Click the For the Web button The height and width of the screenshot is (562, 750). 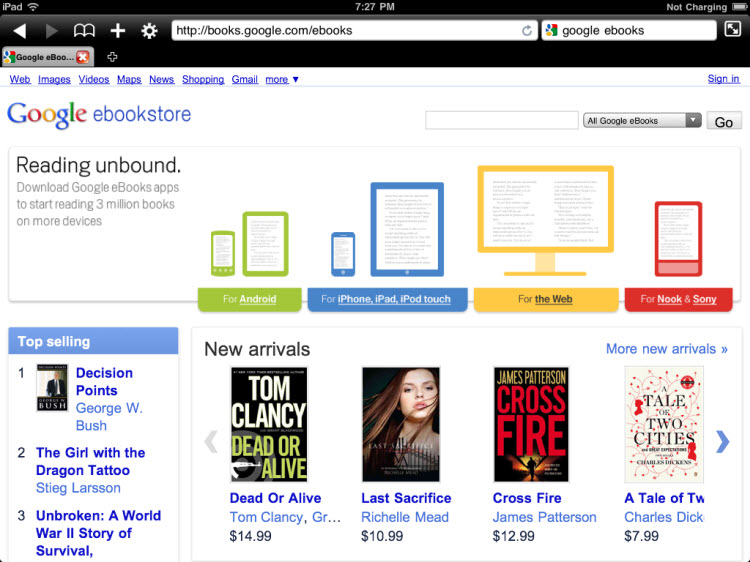click(x=546, y=299)
